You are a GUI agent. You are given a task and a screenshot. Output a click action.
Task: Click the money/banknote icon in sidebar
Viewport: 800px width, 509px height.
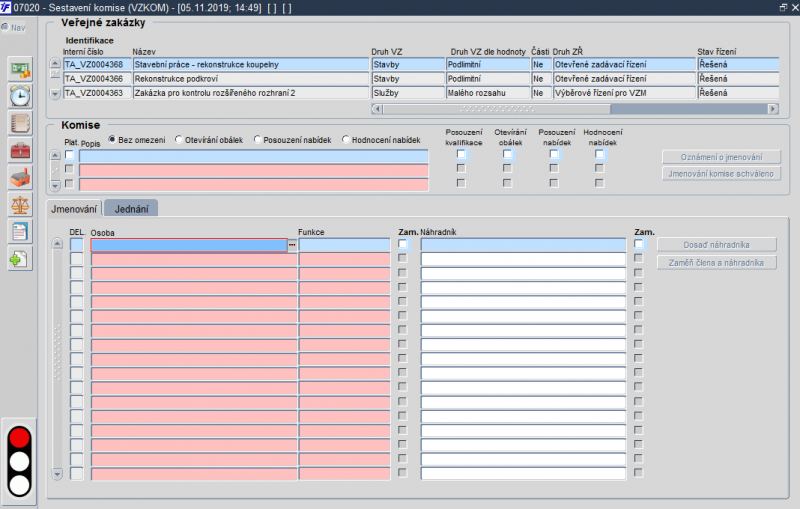click(19, 69)
